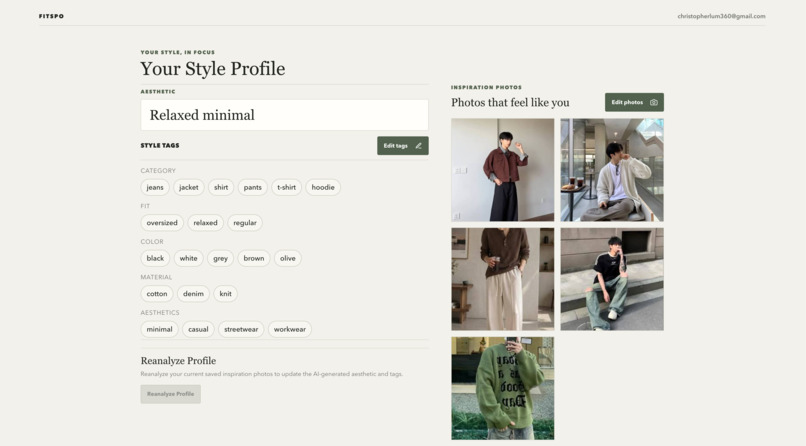Toggle the relaxed fit tag

point(205,223)
